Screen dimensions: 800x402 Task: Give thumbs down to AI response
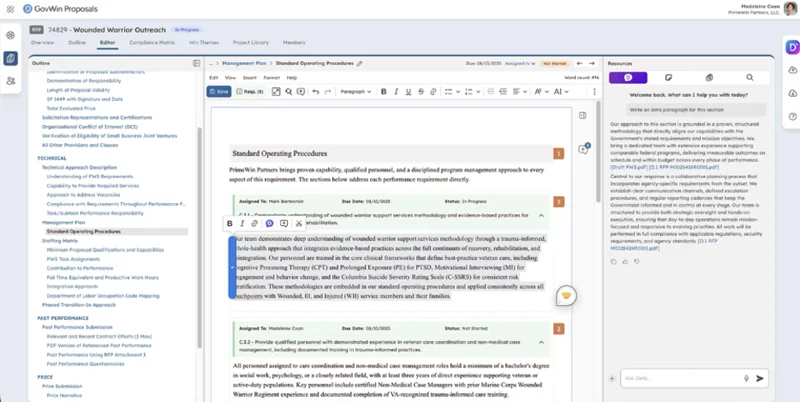coord(636,262)
